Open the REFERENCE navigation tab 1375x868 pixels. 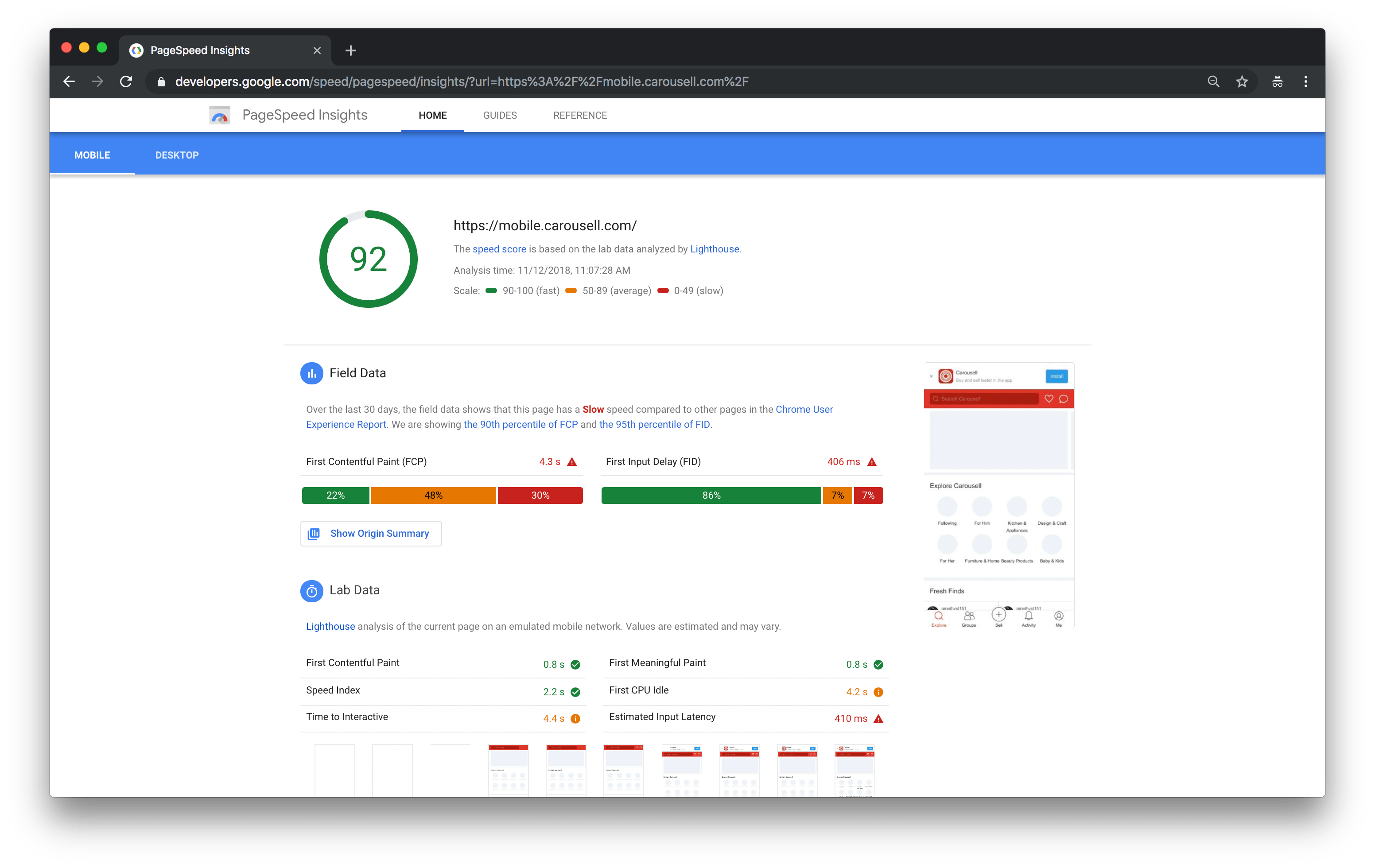580,115
